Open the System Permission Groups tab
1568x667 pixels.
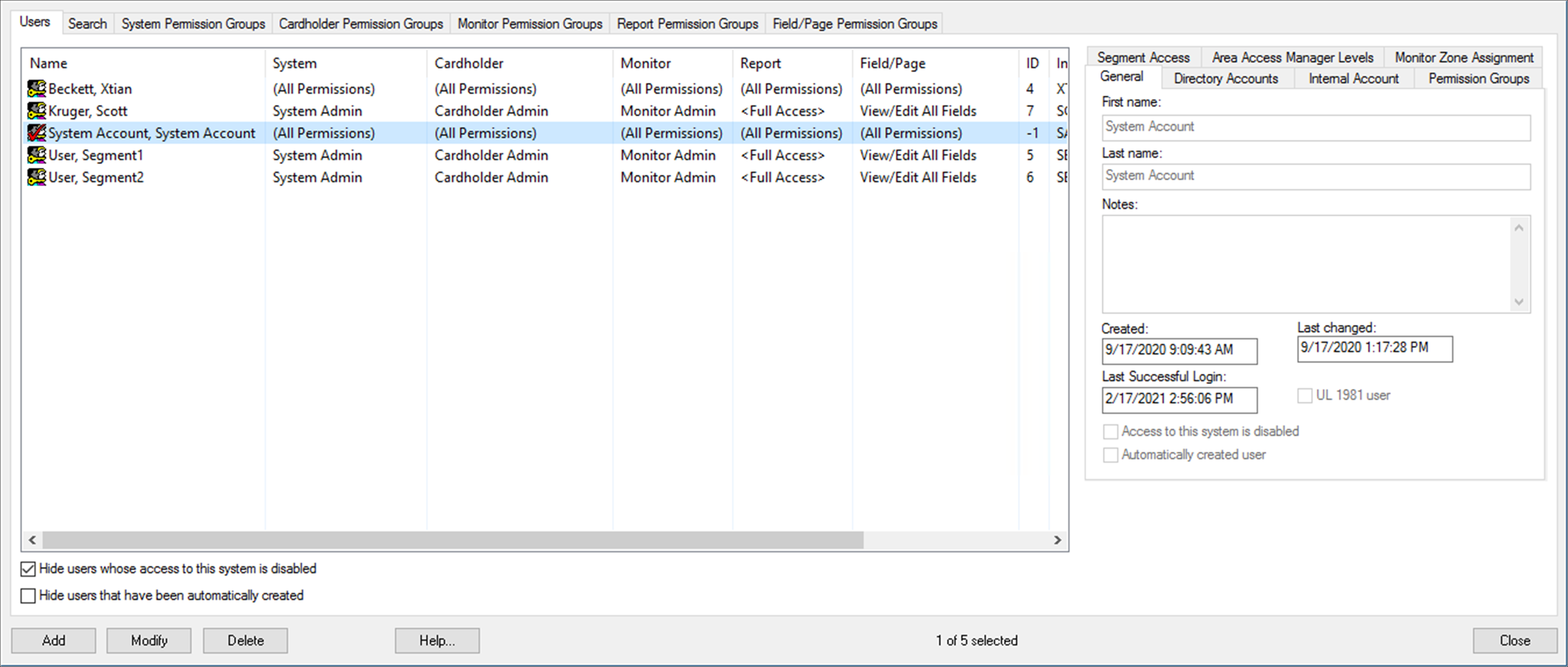tap(193, 24)
